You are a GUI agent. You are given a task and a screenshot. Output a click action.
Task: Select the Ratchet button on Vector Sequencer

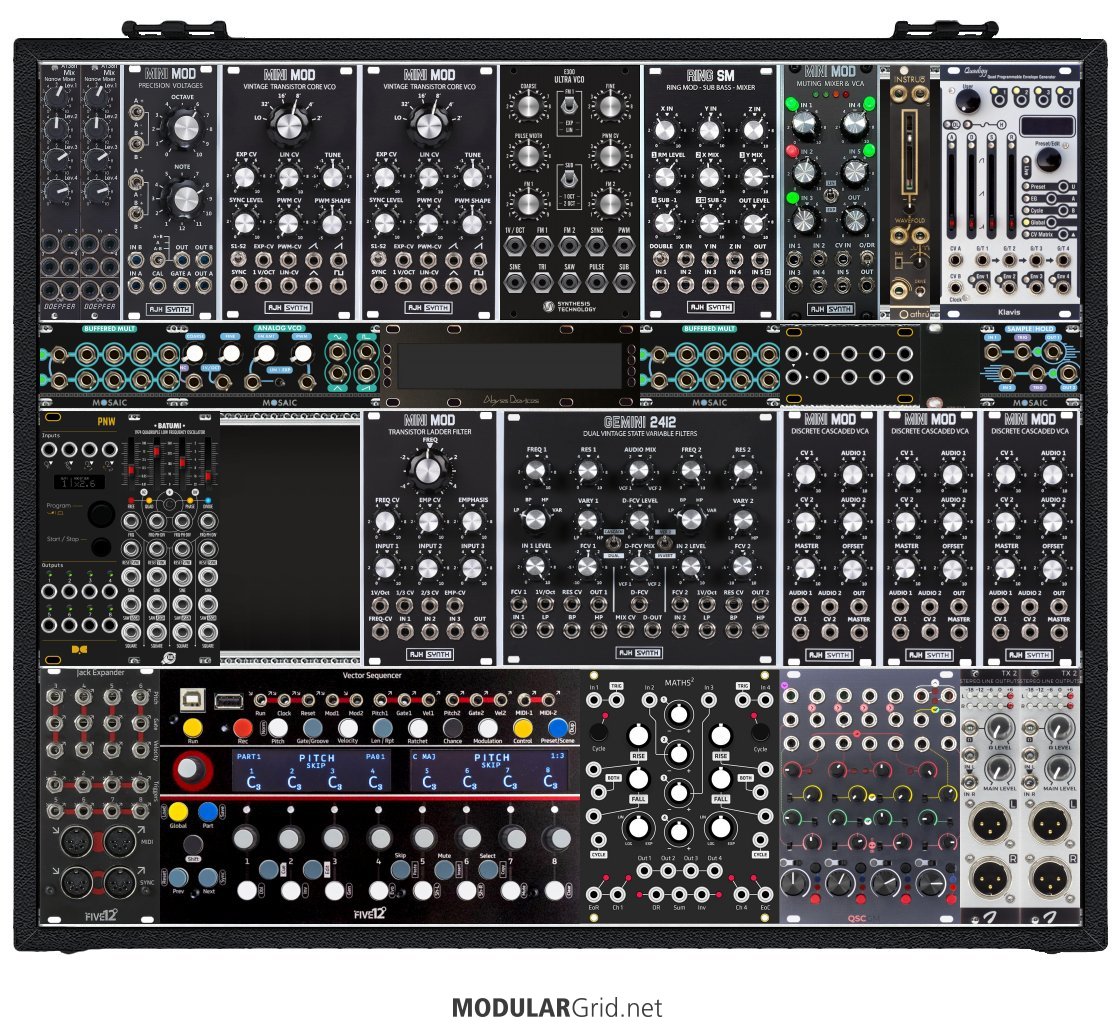[417, 728]
